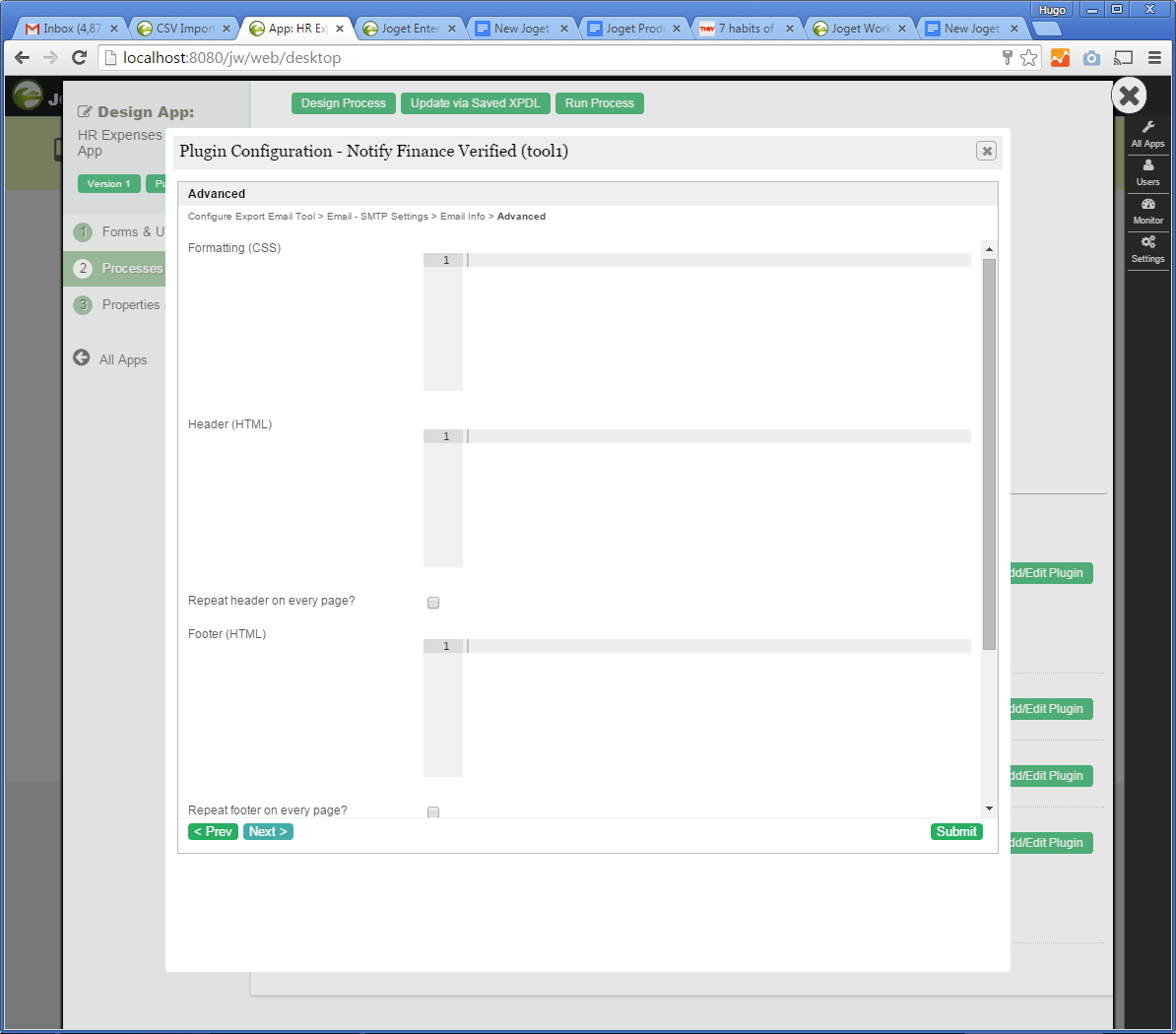Screen dimensions: 1176x1034
Task: Switch to Joget Product tab
Action: click(x=634, y=29)
